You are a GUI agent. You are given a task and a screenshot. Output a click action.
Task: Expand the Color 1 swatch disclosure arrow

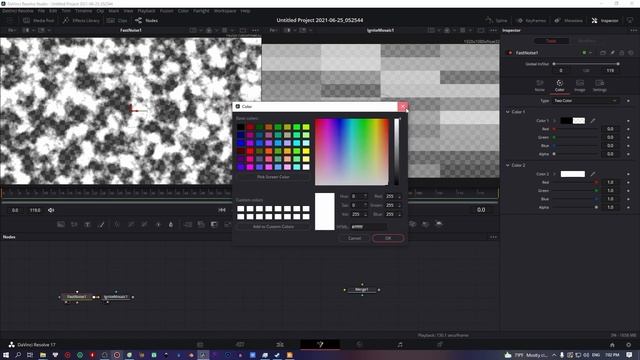555,120
